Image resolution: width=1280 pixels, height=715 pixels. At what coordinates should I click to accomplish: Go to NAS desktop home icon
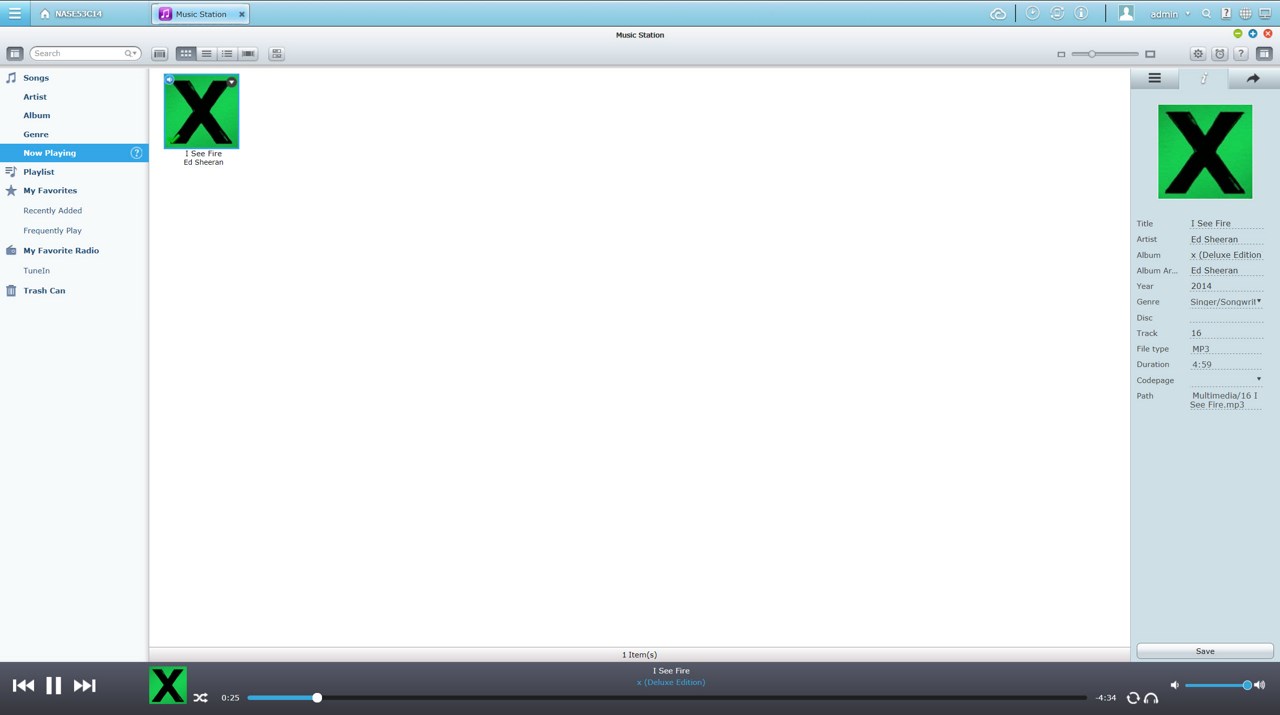pos(45,14)
